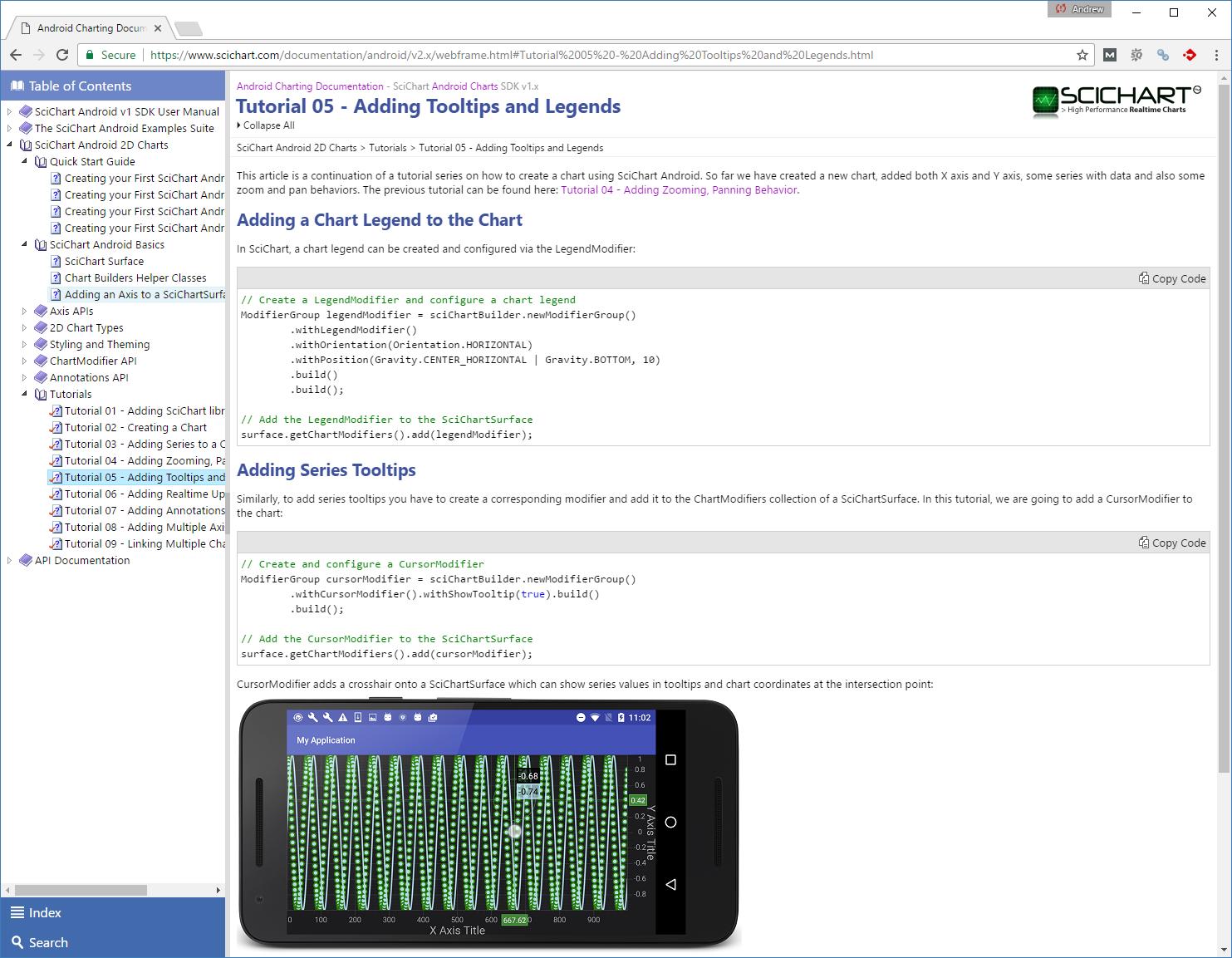The height and width of the screenshot is (958, 1232).
Task: Click the phone chart screenshot image
Action: [488, 823]
